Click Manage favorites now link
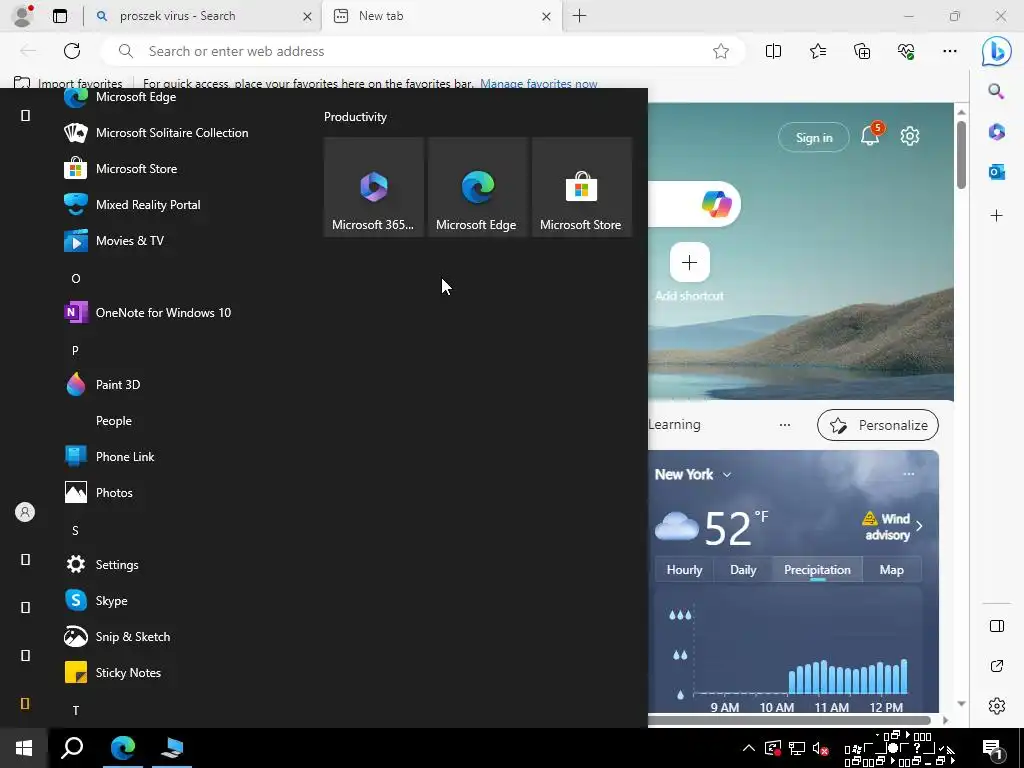The height and width of the screenshot is (768, 1024). [539, 84]
